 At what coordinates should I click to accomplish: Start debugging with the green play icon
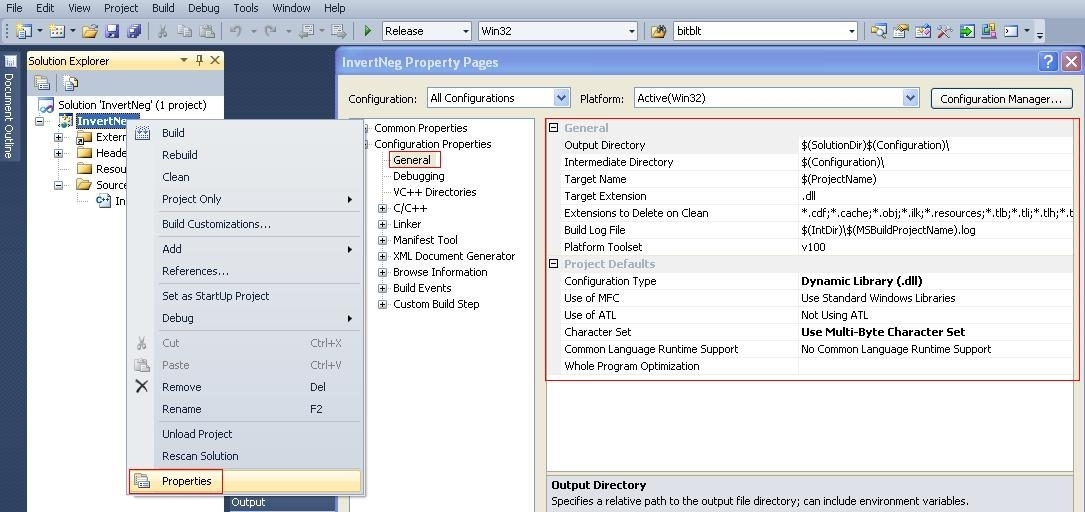pyautogui.click(x=368, y=31)
